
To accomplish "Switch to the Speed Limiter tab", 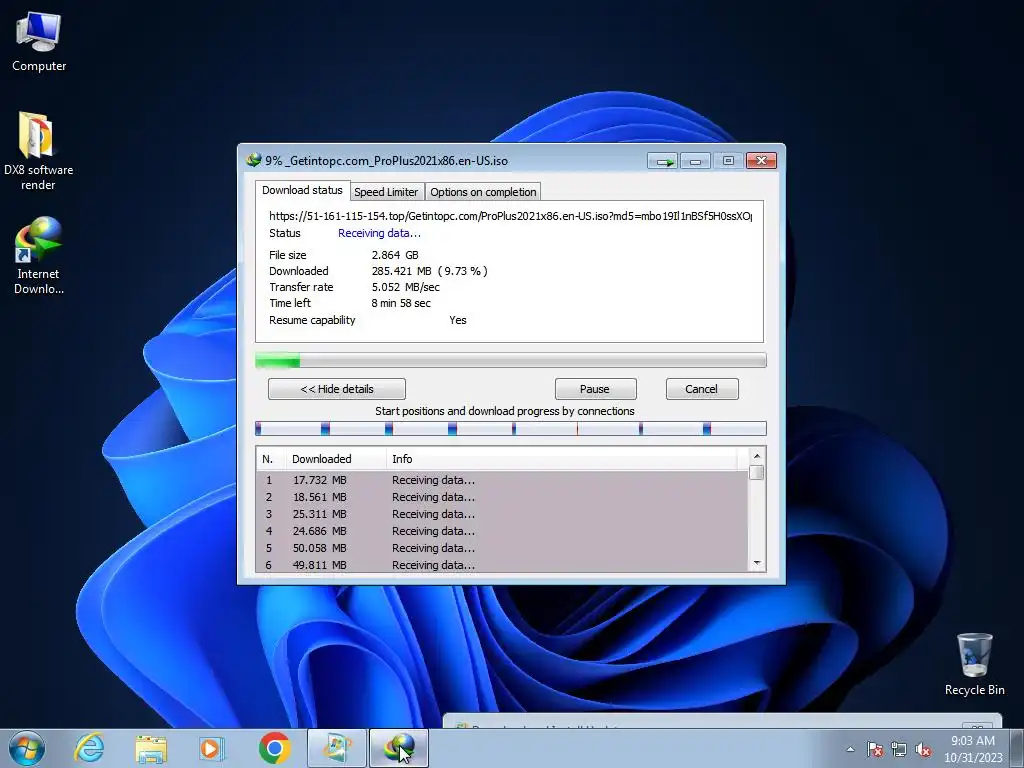I will (386, 191).
